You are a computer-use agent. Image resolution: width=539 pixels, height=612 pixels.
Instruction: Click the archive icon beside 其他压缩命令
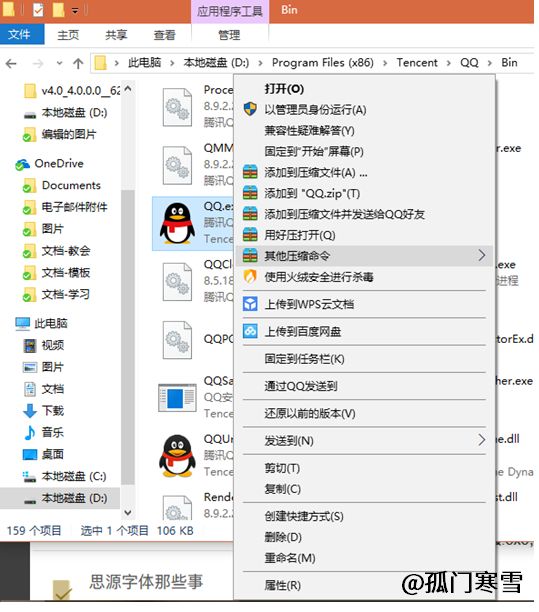(250, 256)
